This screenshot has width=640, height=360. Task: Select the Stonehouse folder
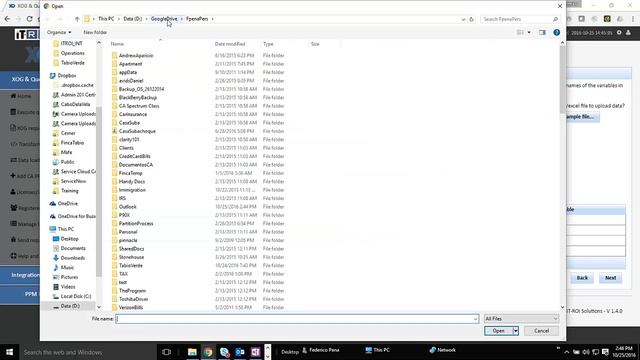click(131, 257)
